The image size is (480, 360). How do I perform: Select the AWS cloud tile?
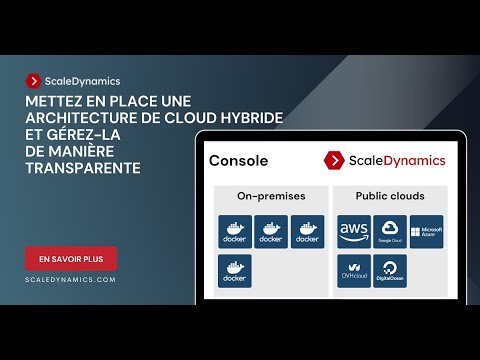354,232
